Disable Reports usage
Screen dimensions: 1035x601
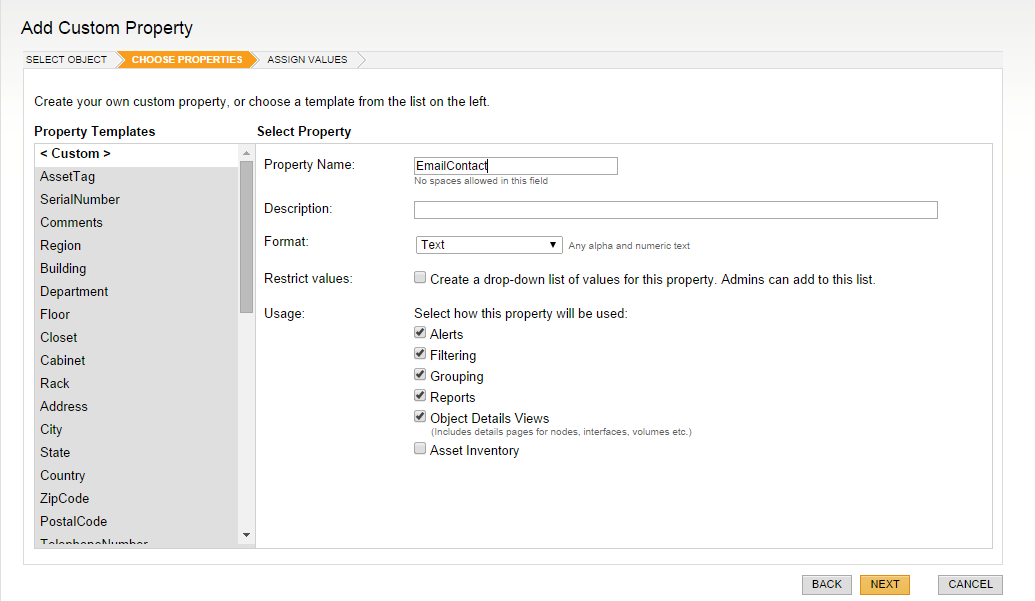click(x=420, y=395)
